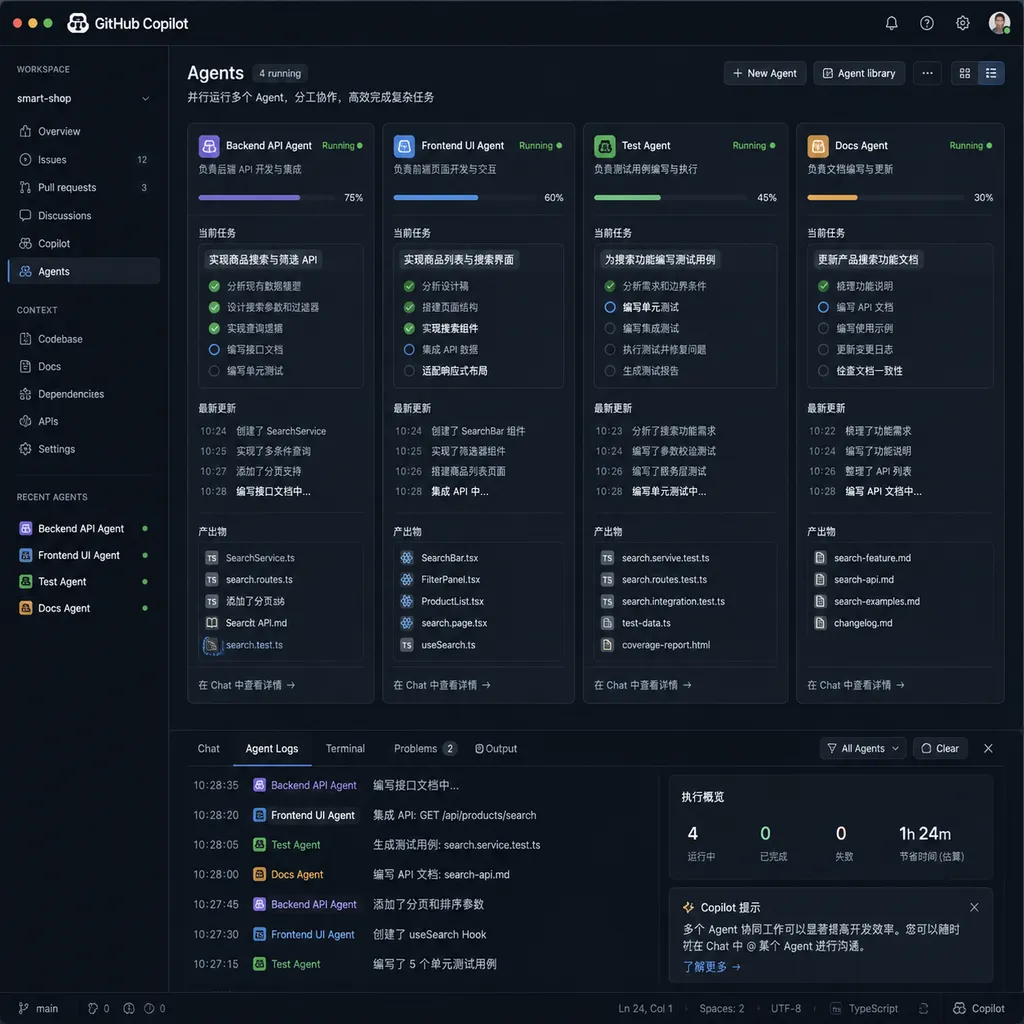Open the notifications bell

pos(891,24)
